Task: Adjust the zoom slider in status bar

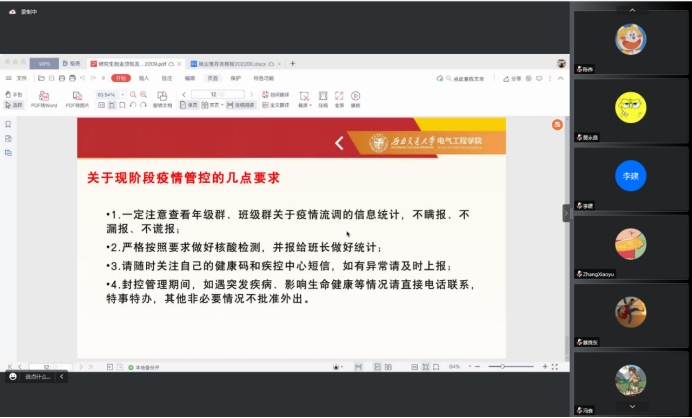Action: coord(500,367)
